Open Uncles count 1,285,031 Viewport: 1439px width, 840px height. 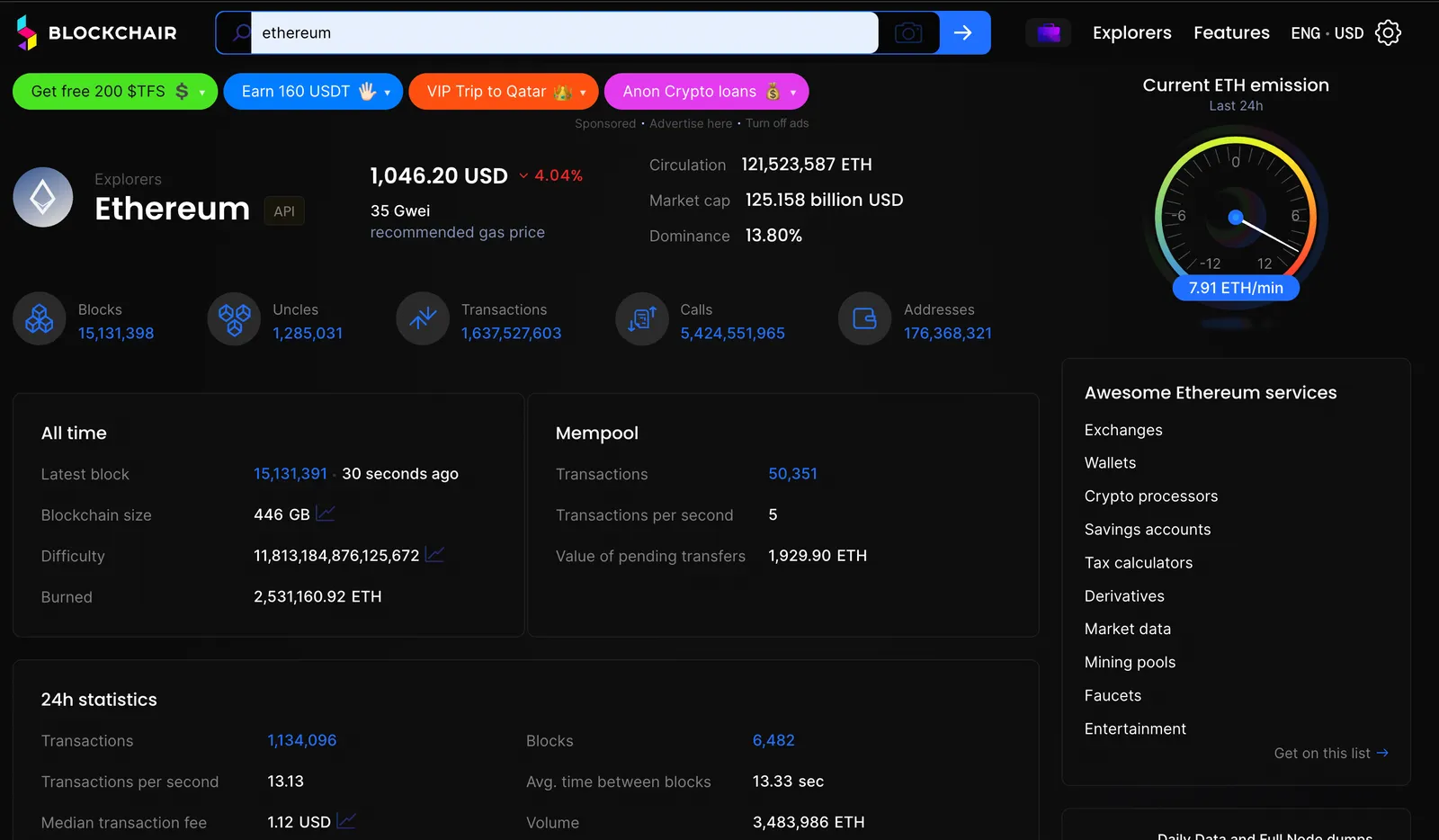tap(308, 333)
